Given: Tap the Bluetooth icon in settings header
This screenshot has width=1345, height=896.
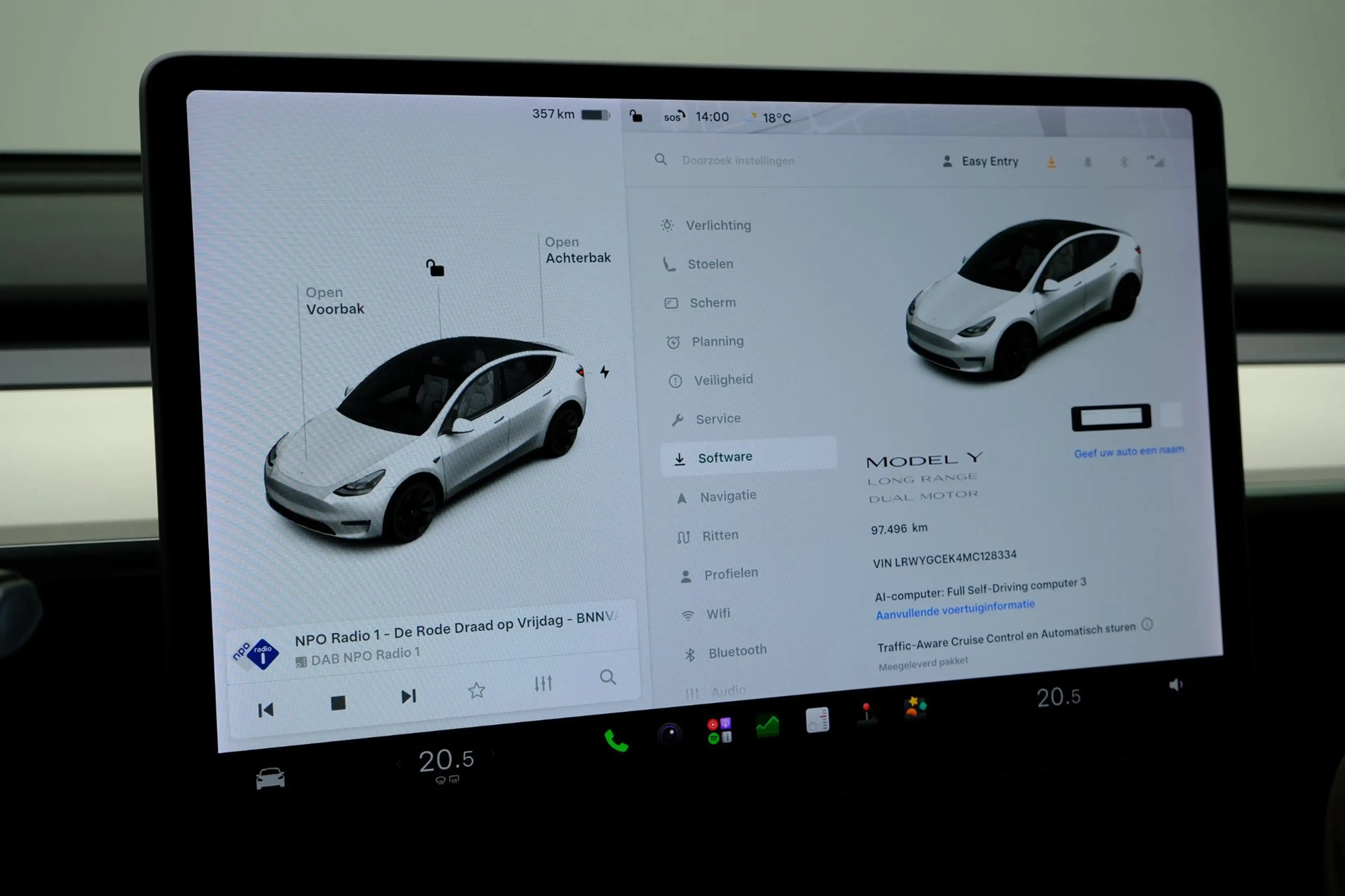Looking at the screenshot, I should (1124, 162).
